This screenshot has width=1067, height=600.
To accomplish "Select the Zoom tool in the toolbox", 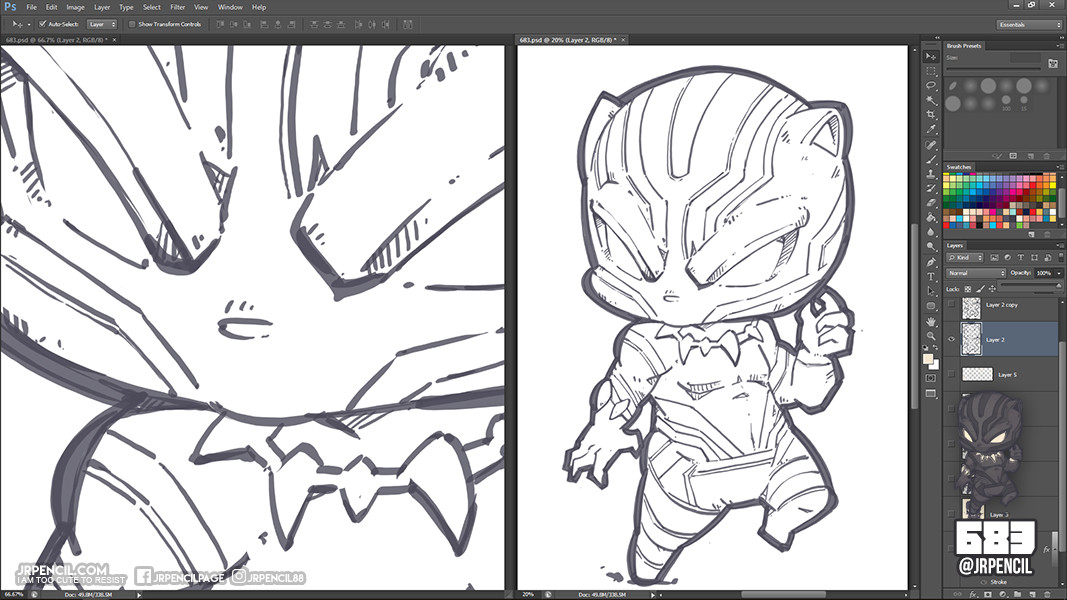I will point(931,335).
